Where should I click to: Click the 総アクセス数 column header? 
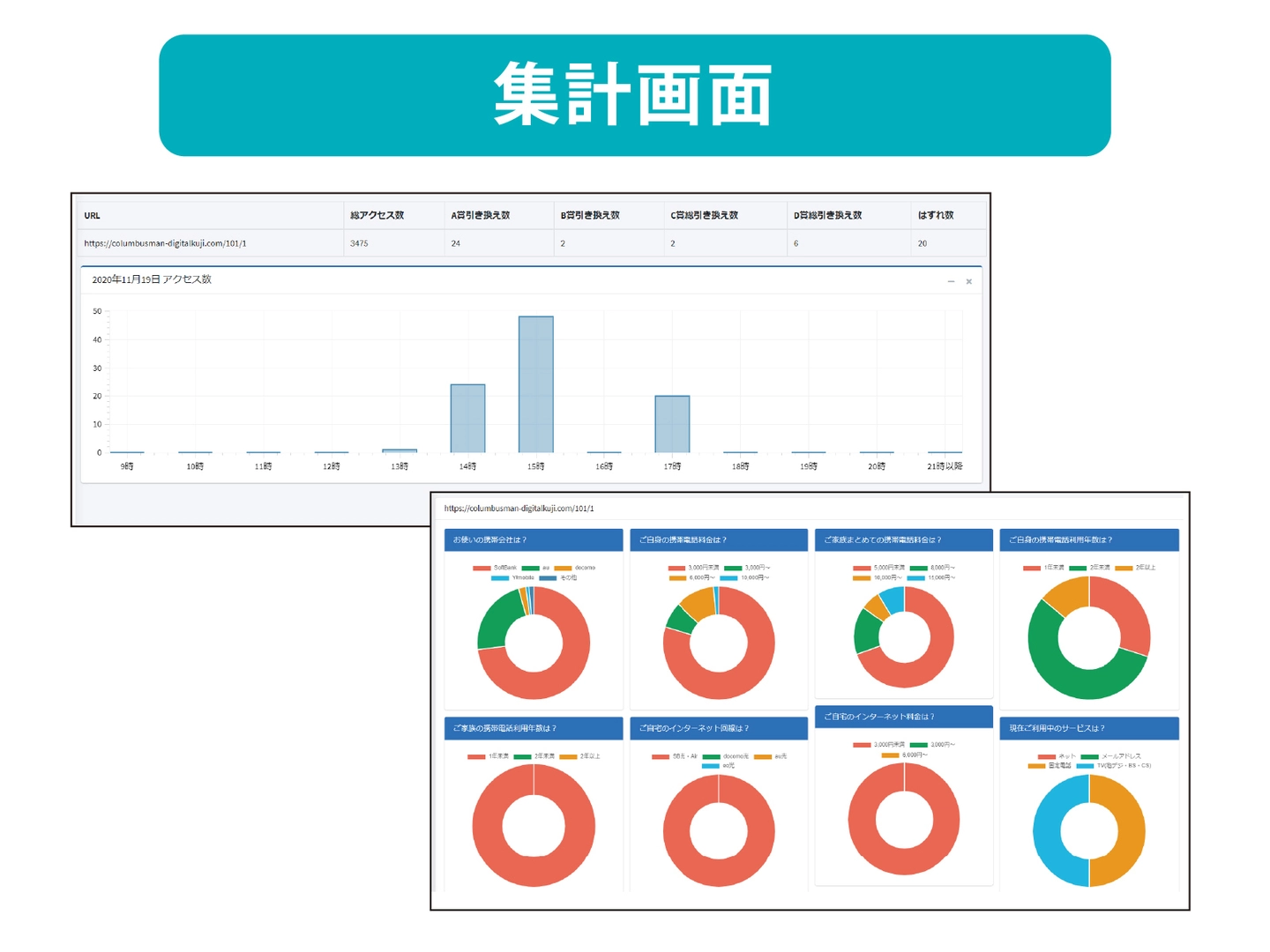[x=377, y=215]
